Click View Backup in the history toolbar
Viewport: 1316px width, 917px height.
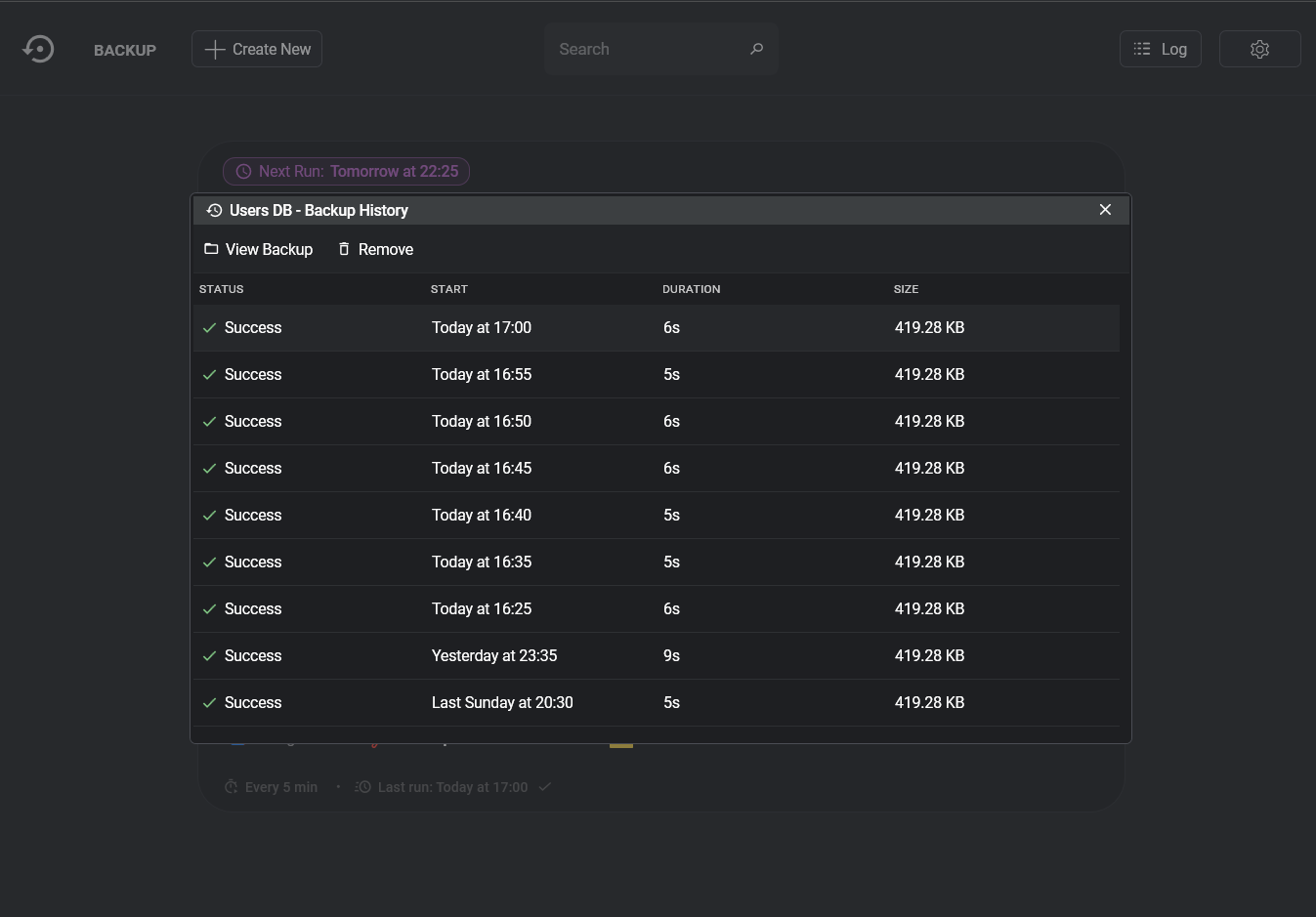click(258, 249)
